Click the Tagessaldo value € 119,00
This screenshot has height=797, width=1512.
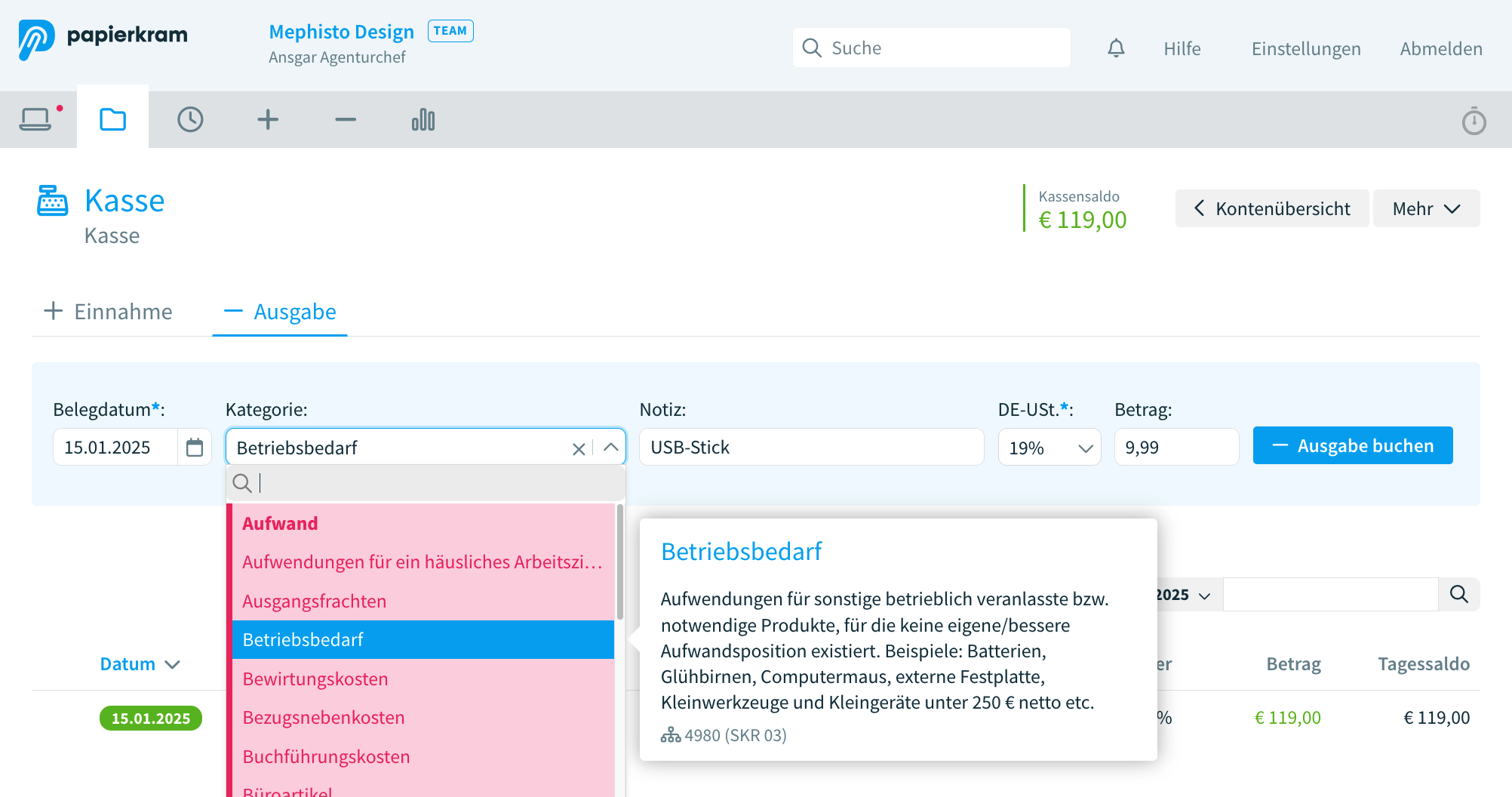coord(1437,718)
